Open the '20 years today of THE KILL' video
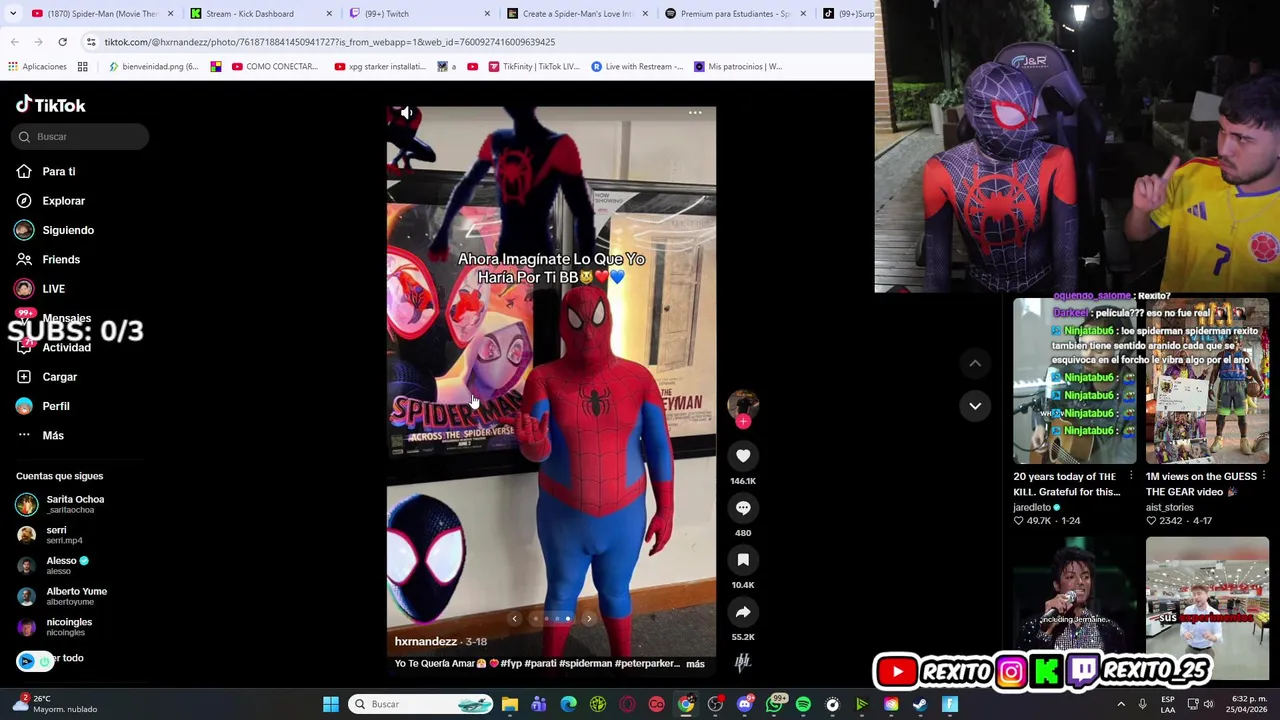The height and width of the screenshot is (720, 1280). [x=1074, y=381]
